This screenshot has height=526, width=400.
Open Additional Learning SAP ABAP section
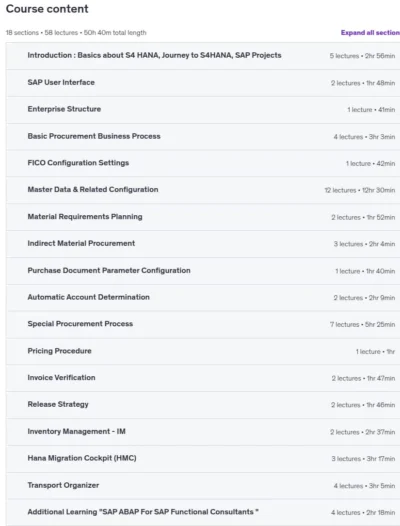203,512
